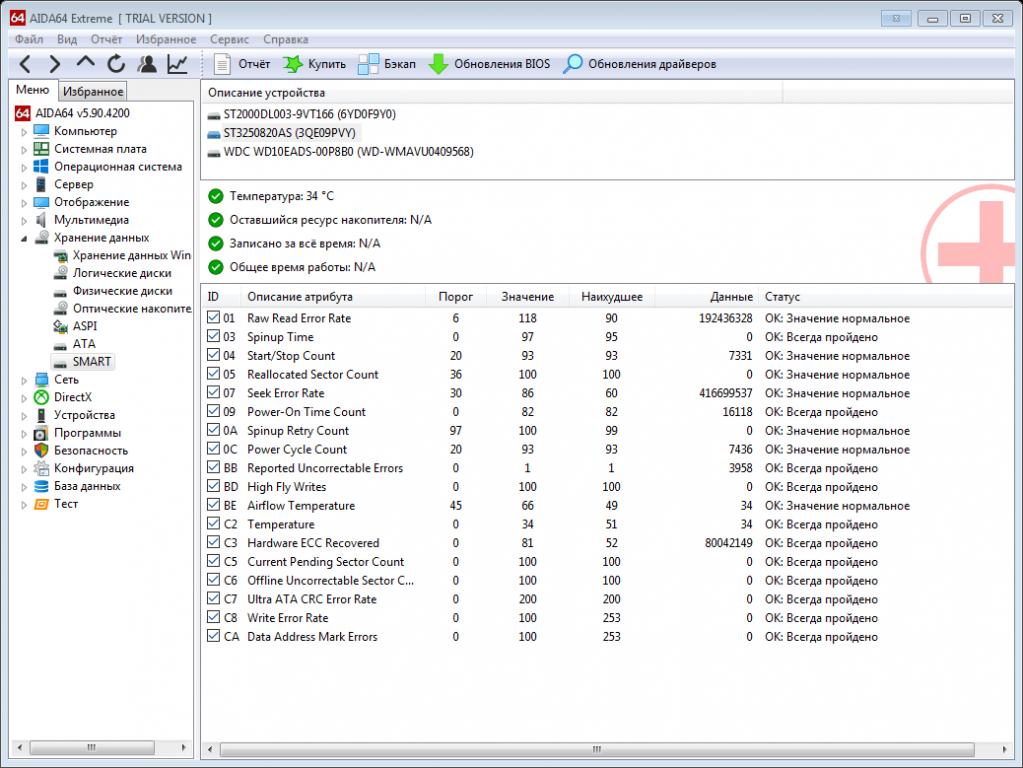Click the Мультимедиа speaker icon
Viewport: 1023px width, 768px height.
(x=41, y=220)
